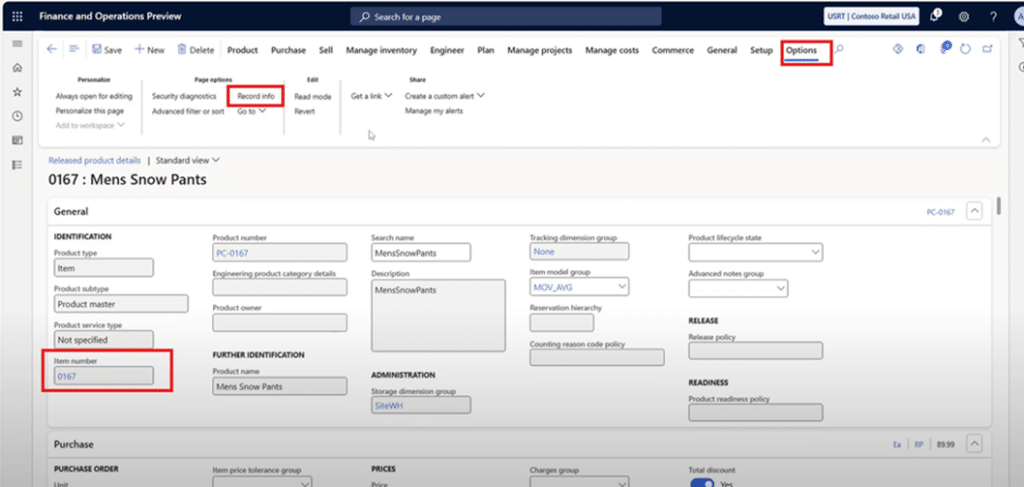Screen dimensions: 1024x487
Task: Click Manage my alerts
Action: click(x=434, y=110)
